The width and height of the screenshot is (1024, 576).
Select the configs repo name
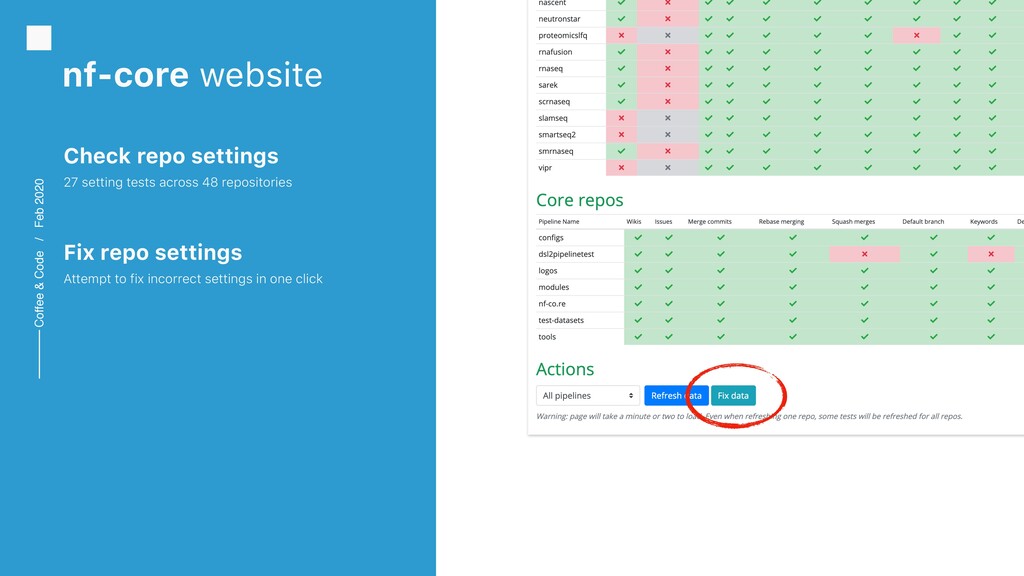551,238
